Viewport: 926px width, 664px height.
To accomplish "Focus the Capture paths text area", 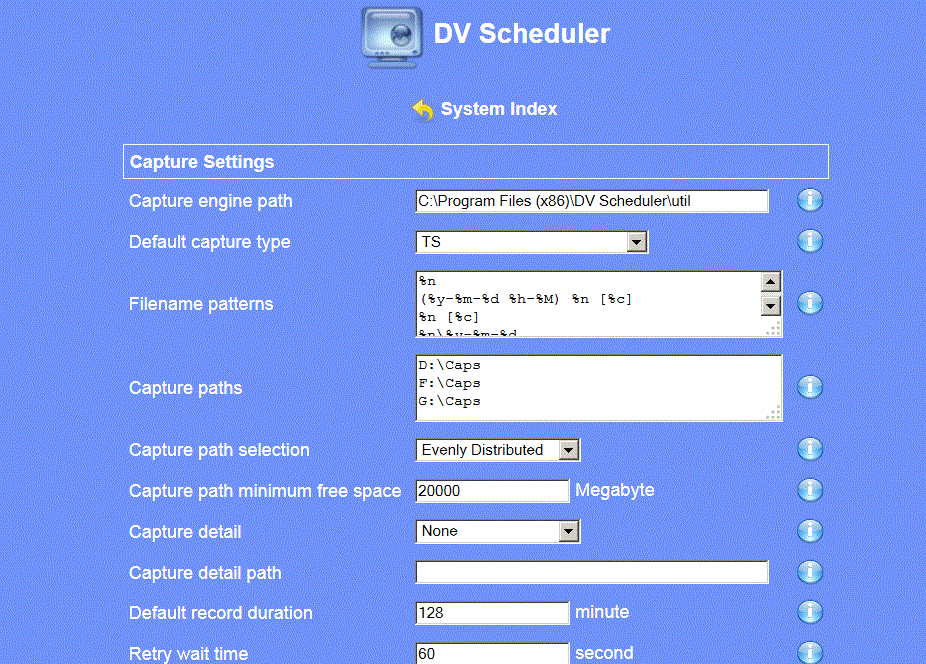I will (590, 388).
